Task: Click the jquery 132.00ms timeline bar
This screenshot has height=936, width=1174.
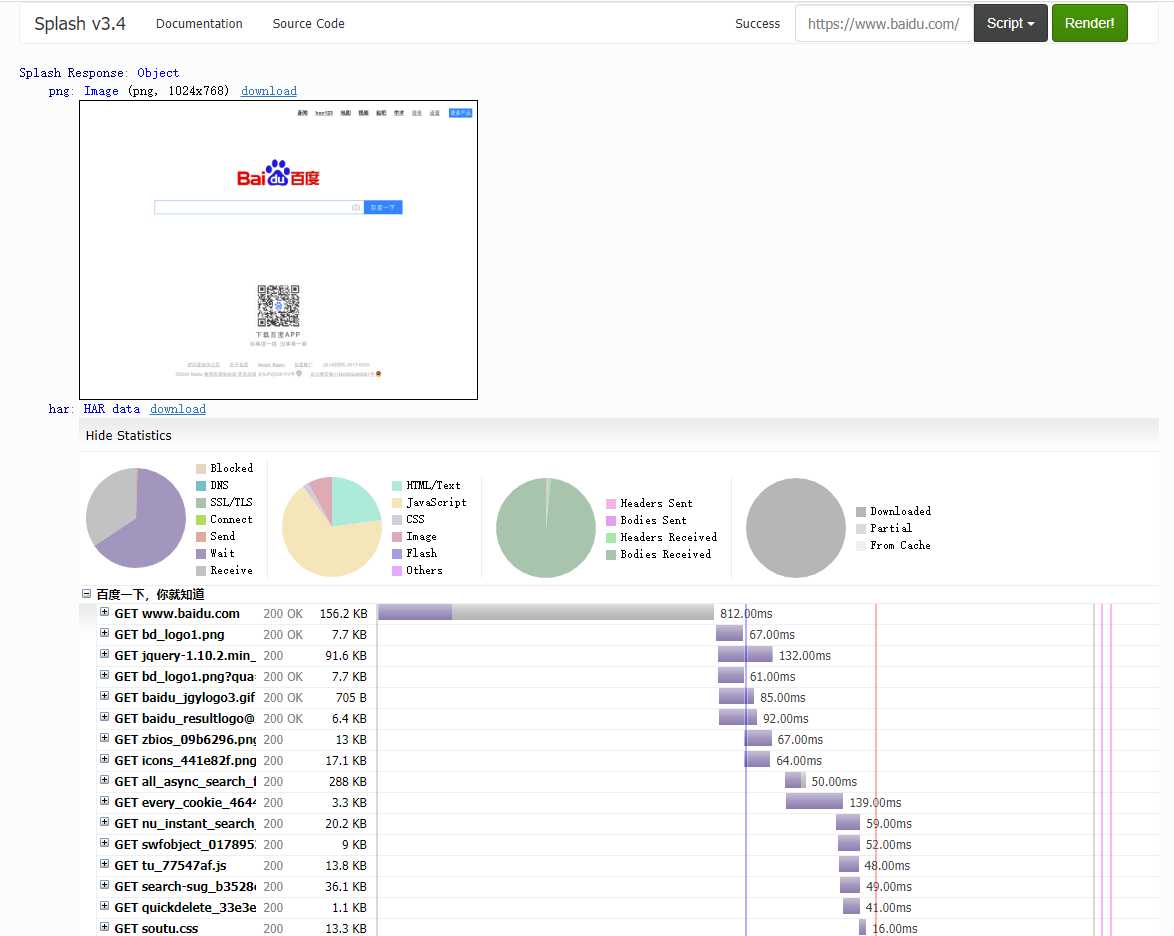Action: pyautogui.click(x=745, y=654)
